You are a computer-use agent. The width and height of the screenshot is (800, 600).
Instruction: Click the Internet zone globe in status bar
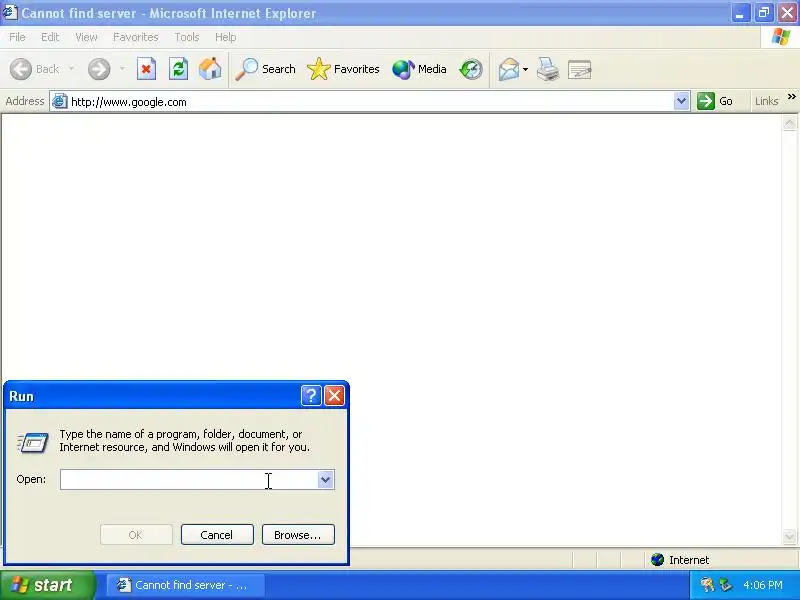coord(658,560)
